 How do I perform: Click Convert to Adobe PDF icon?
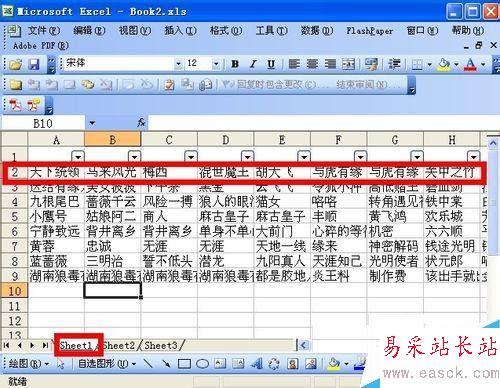click(15, 105)
